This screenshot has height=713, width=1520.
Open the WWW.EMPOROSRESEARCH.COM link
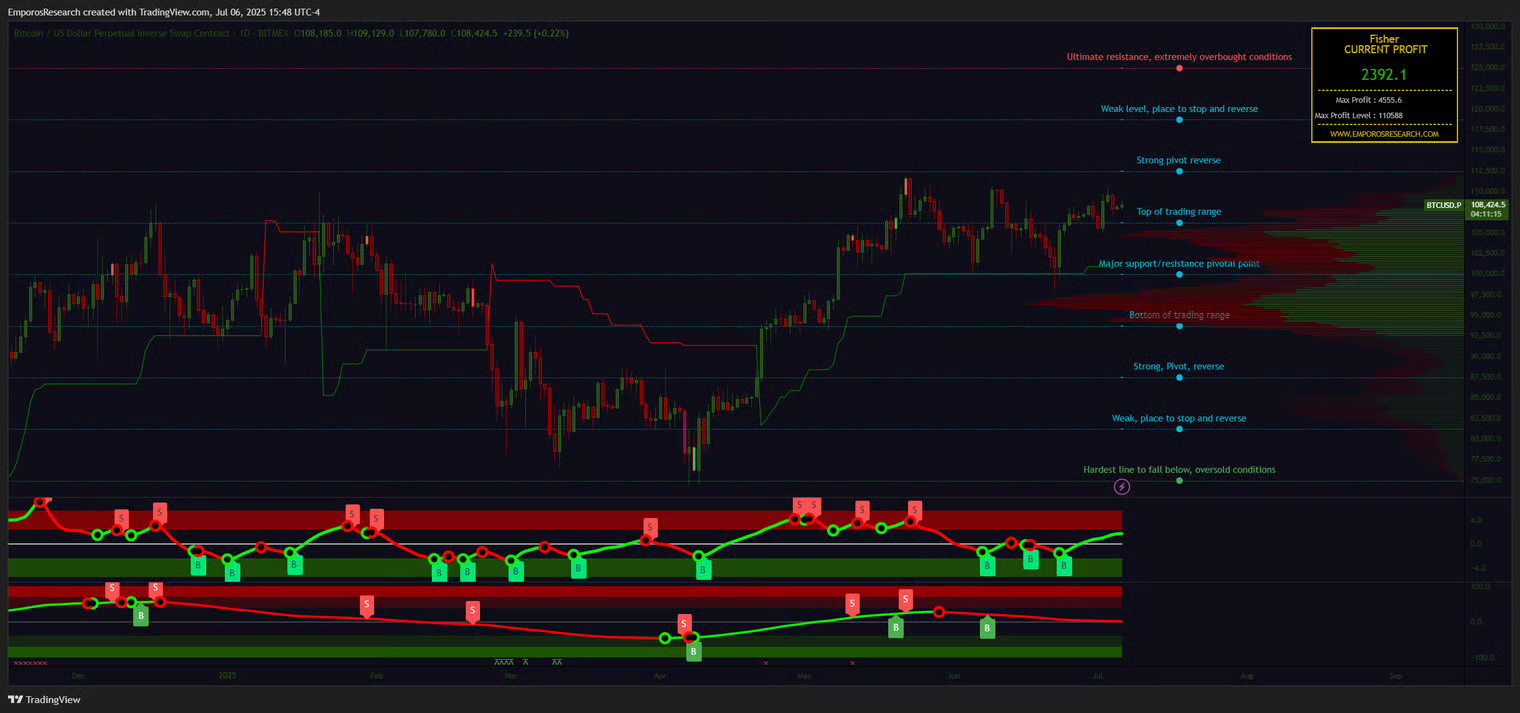(x=1384, y=135)
